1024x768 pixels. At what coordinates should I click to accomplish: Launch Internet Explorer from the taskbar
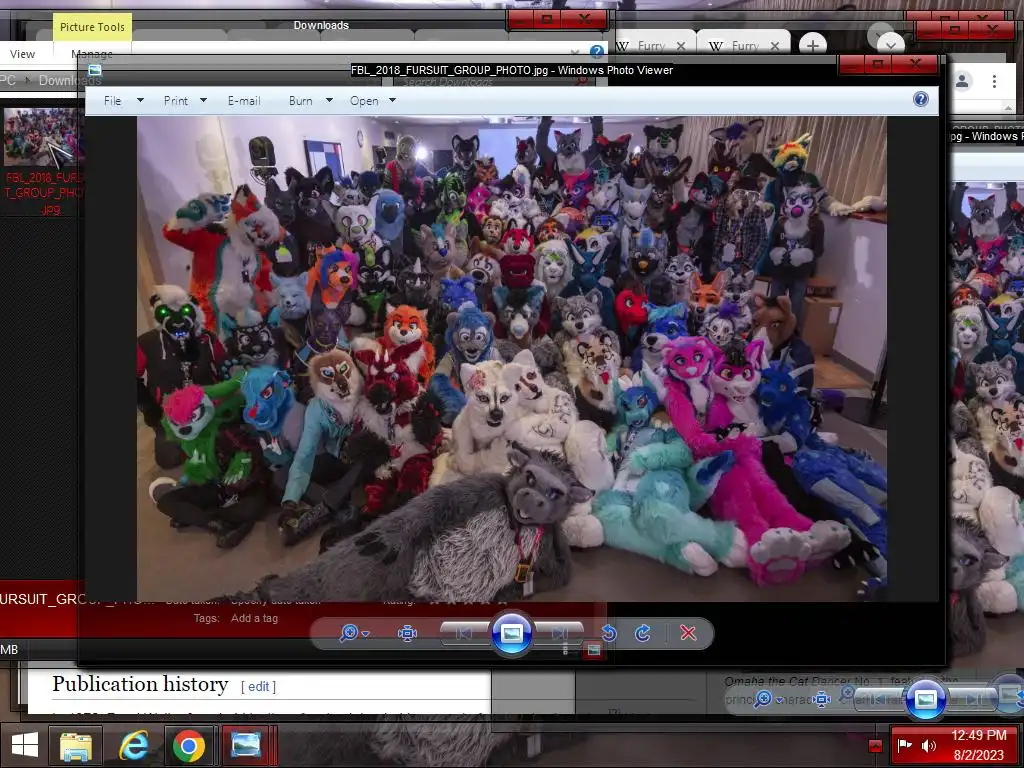pos(133,745)
